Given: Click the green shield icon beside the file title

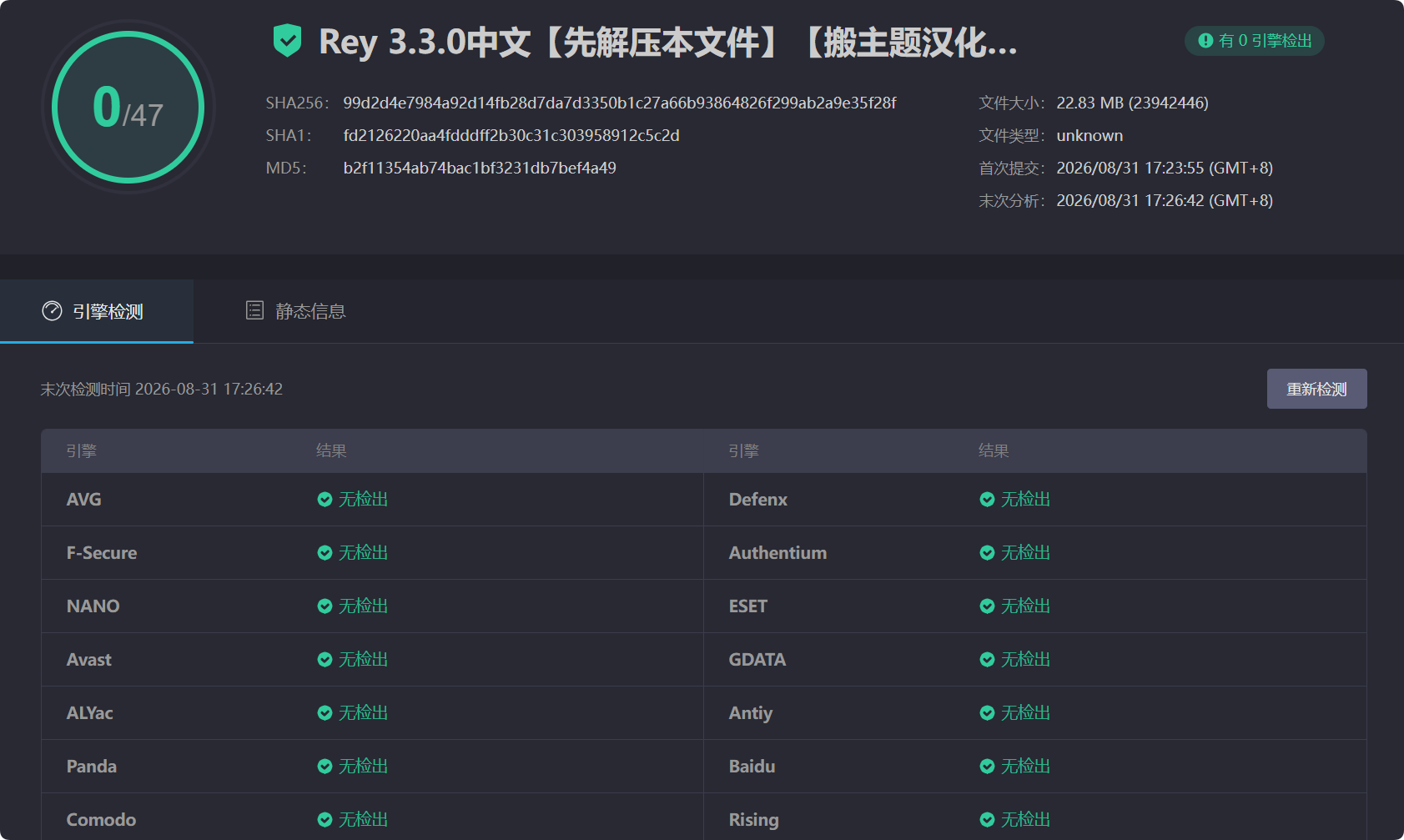Looking at the screenshot, I should point(287,41).
